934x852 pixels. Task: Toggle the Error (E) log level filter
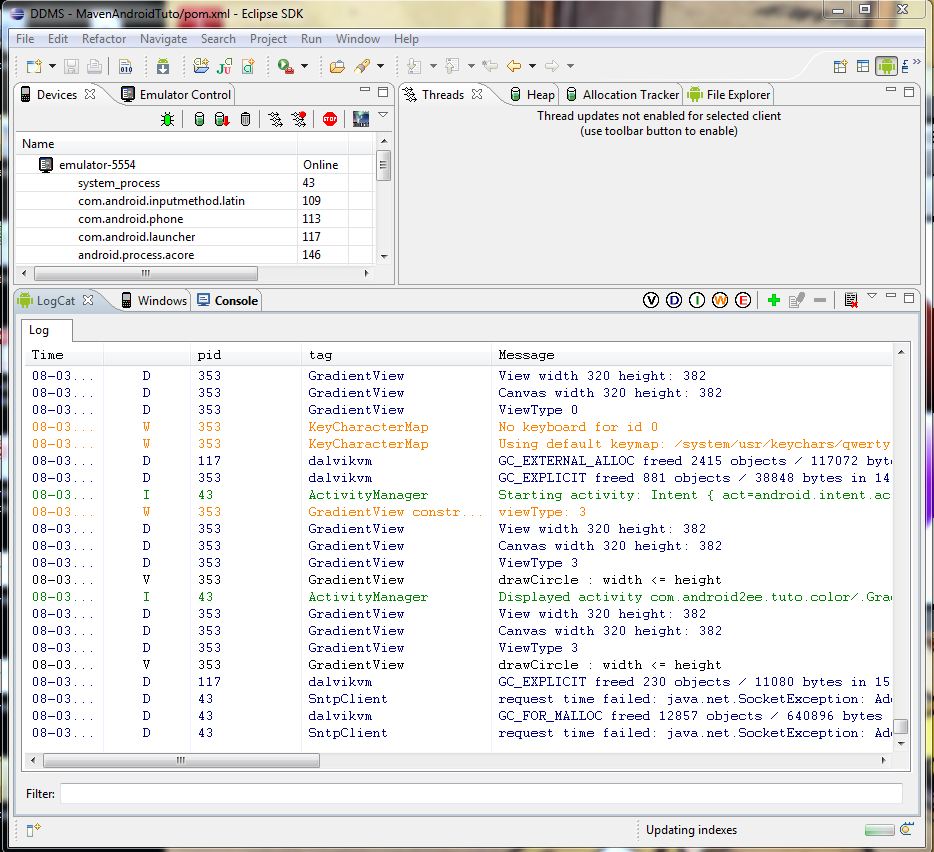click(743, 300)
